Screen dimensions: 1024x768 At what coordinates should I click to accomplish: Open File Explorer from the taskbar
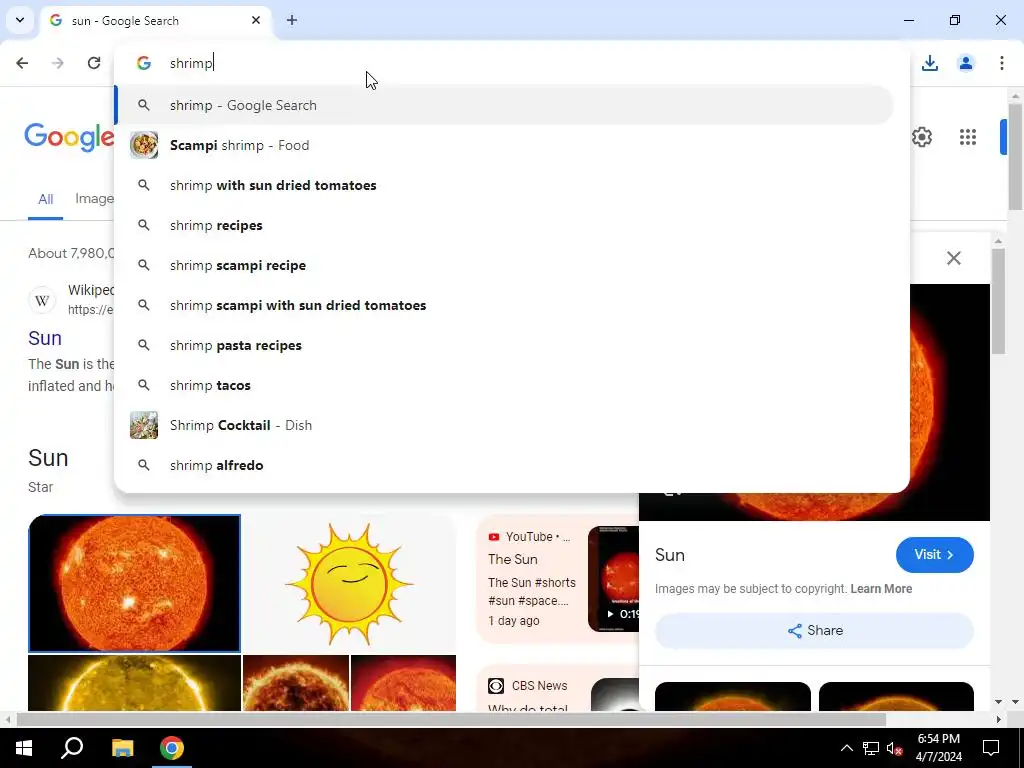coord(122,748)
